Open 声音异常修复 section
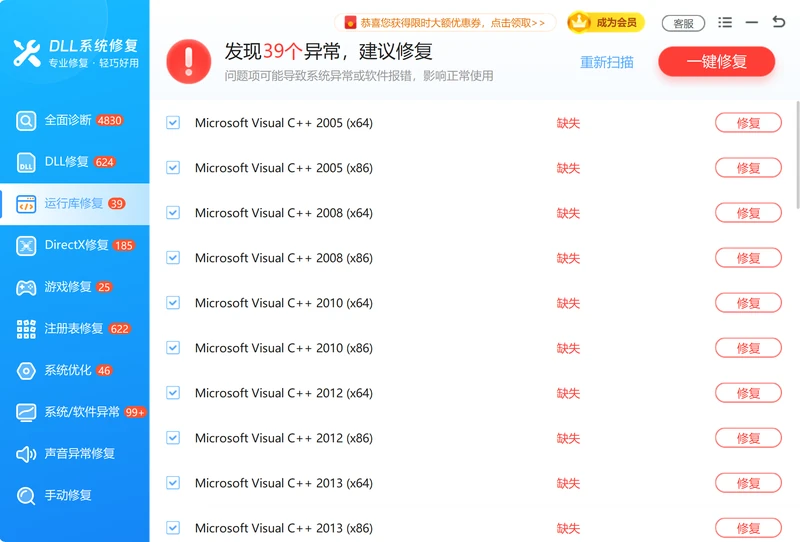This screenshot has height=542, width=800. [x=74, y=454]
